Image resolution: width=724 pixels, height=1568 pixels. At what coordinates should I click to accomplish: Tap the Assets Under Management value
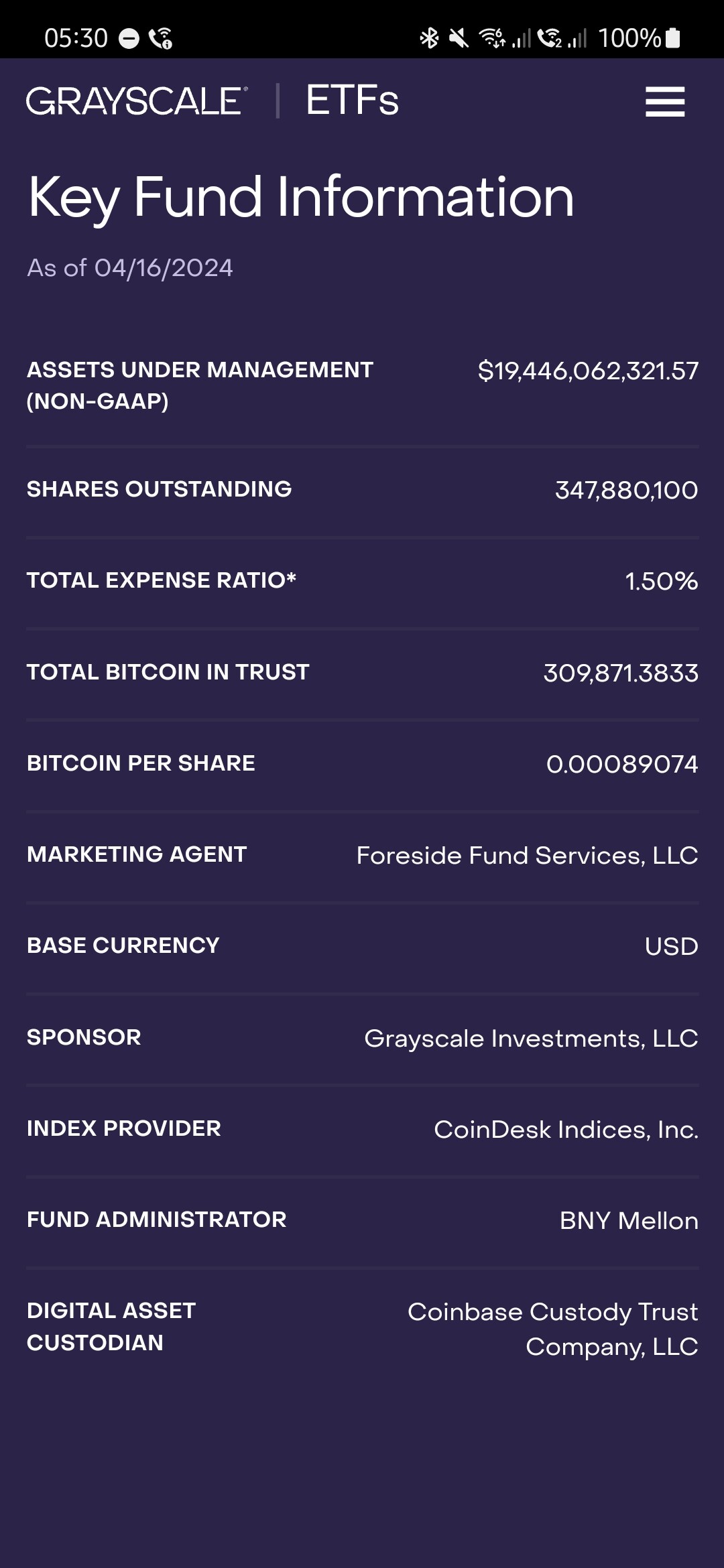[x=588, y=371]
